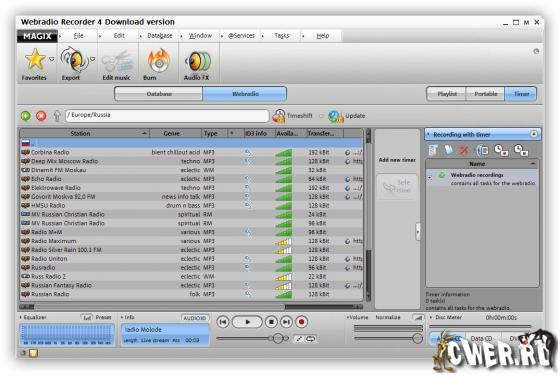This screenshot has width=560, height=375.
Task: Click the play button
Action: tap(247, 322)
